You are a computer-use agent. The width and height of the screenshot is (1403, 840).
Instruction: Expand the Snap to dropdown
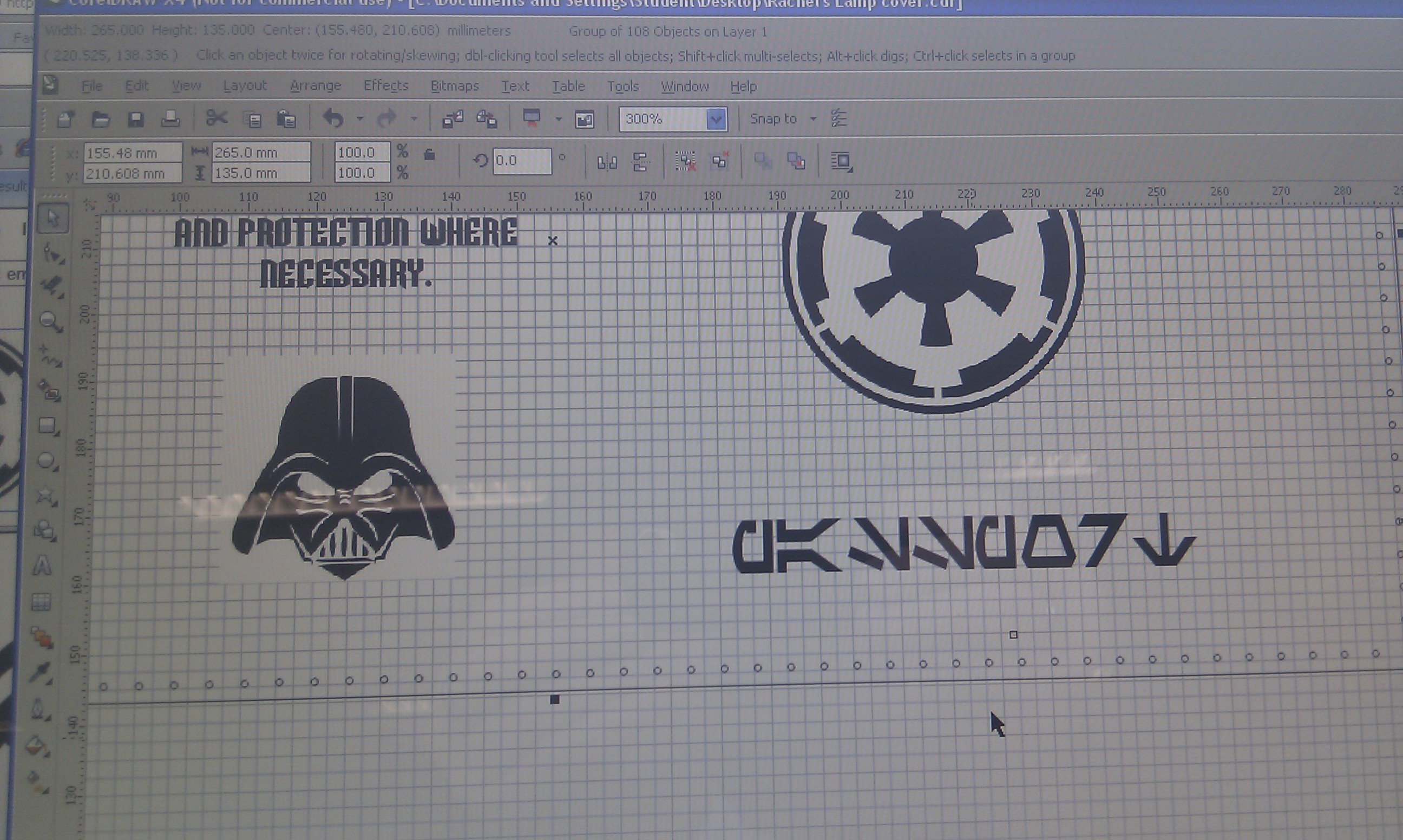click(814, 119)
